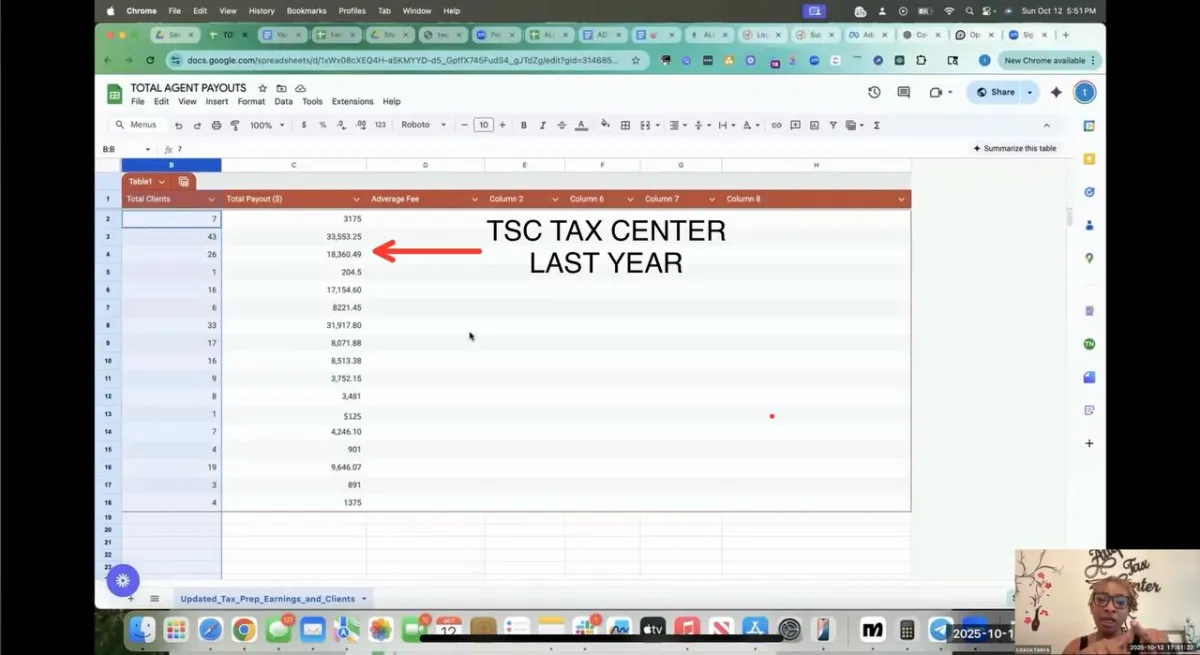Click the font size field
Screen dimensions: 1200x655
pos(484,126)
